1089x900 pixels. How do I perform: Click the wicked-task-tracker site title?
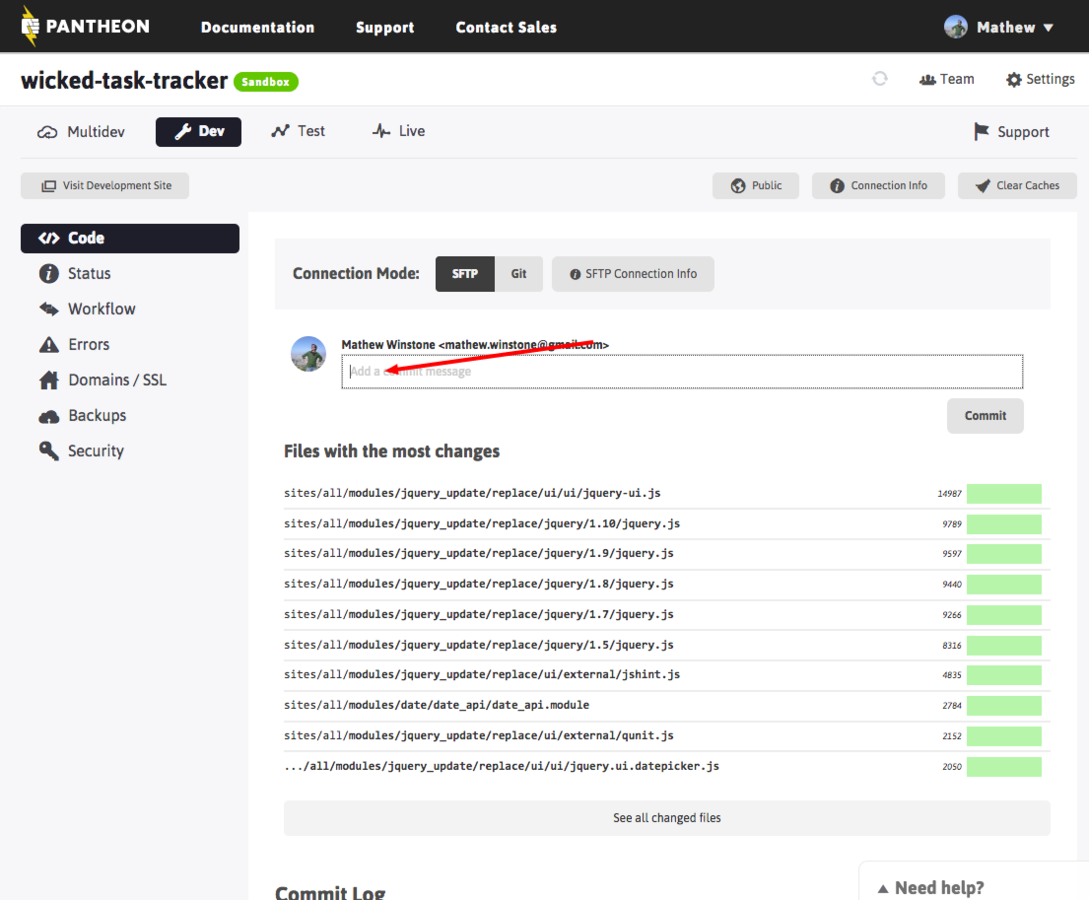pyautogui.click(x=124, y=81)
